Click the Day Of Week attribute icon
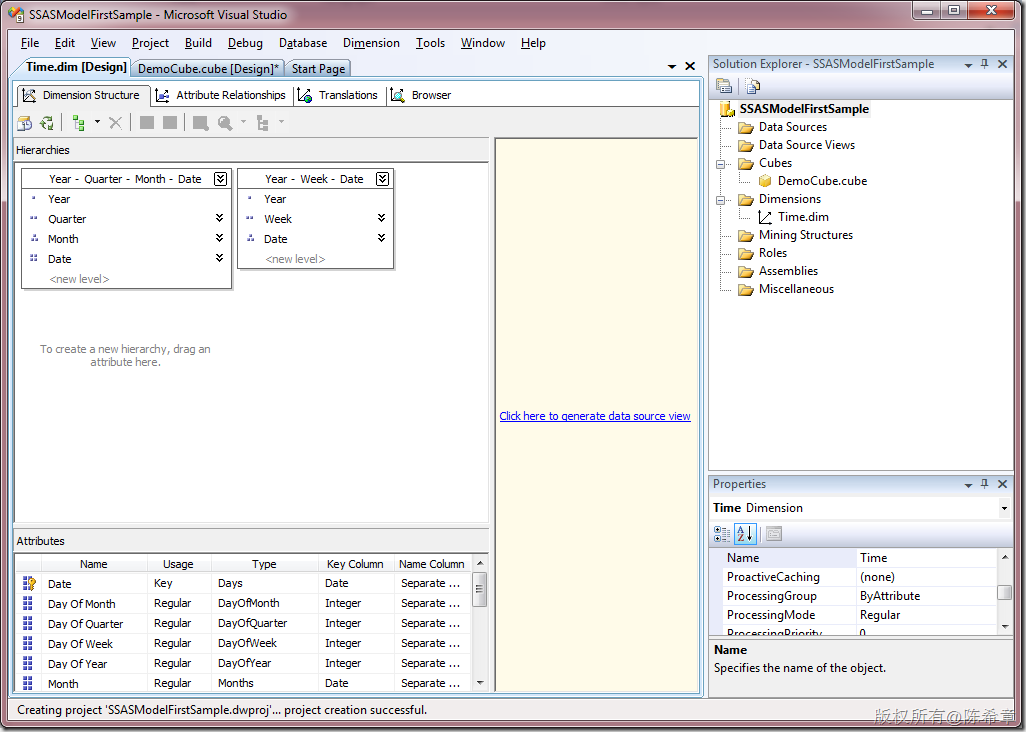This screenshot has height=732, width=1026. tap(28, 644)
